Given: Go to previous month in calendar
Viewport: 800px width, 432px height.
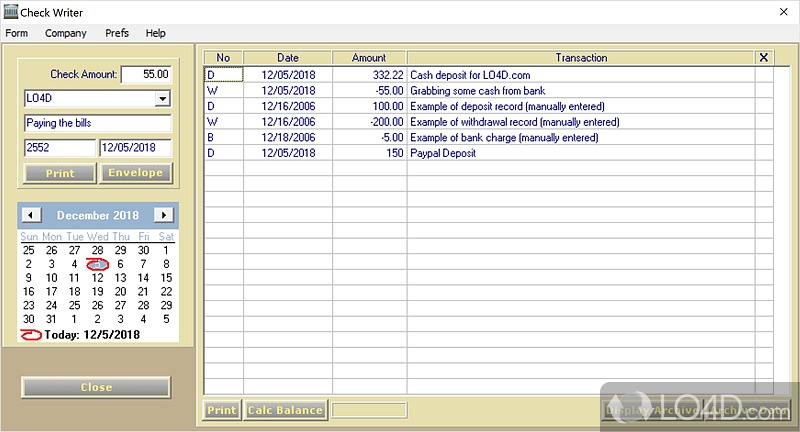Looking at the screenshot, I should pos(32,215).
